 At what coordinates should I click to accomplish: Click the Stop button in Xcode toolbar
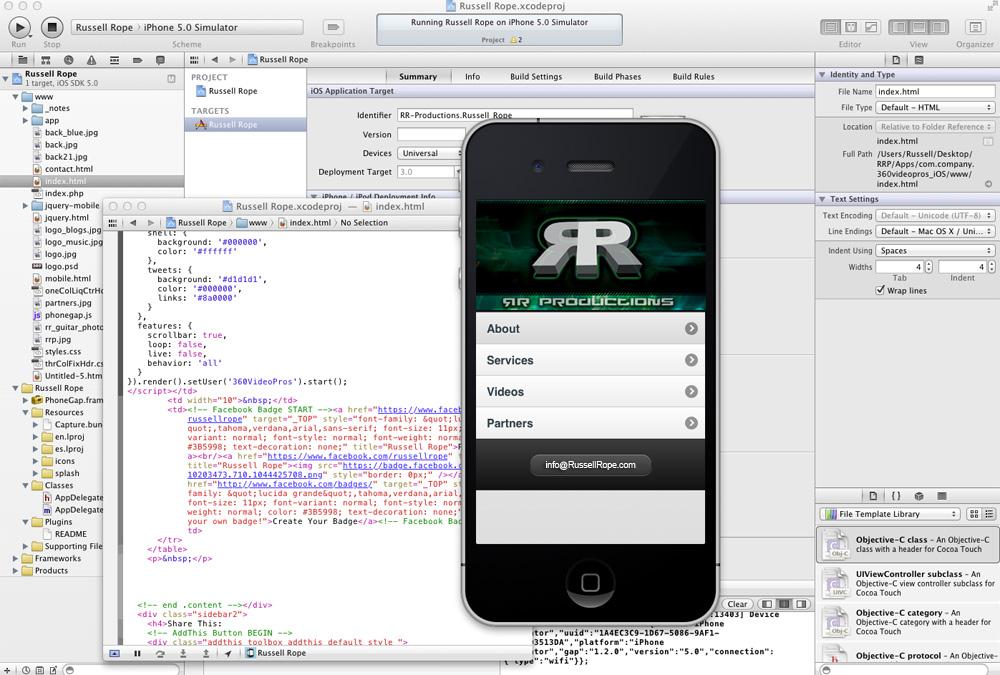(x=52, y=27)
